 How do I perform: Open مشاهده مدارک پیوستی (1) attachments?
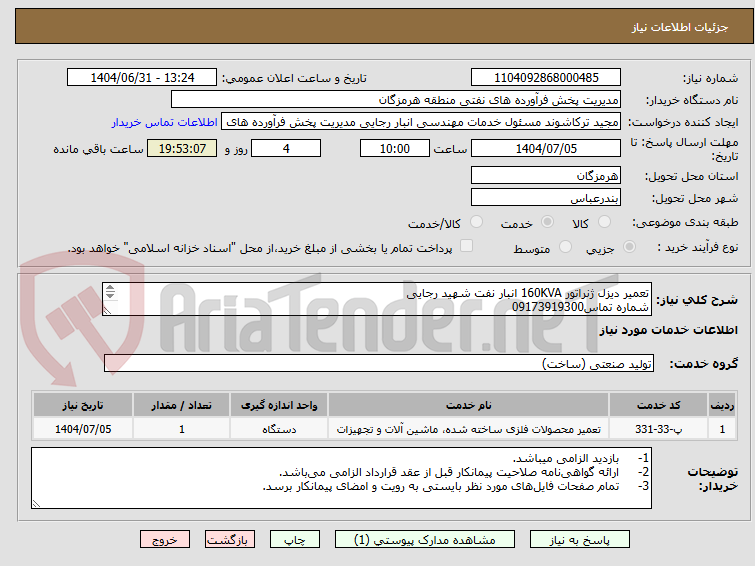(x=425, y=540)
